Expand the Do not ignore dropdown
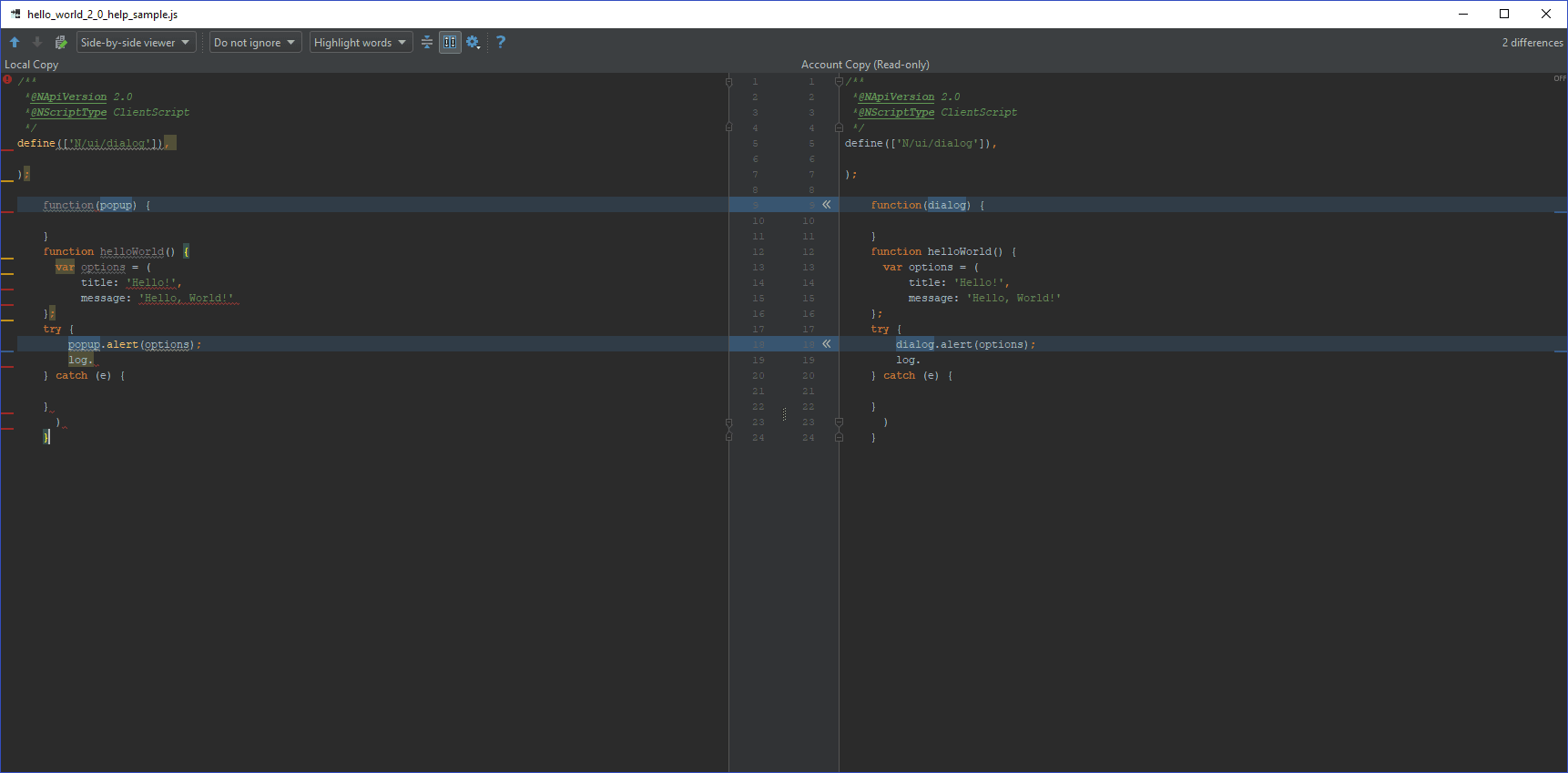The height and width of the screenshot is (773, 1568). [255, 42]
